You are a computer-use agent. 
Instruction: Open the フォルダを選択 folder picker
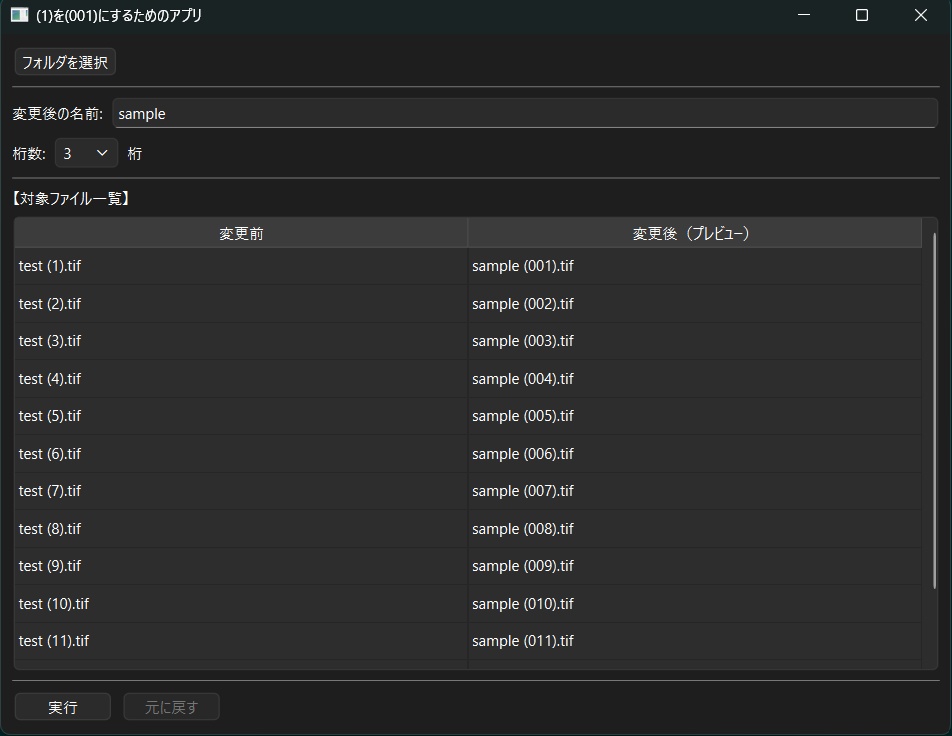(x=65, y=62)
